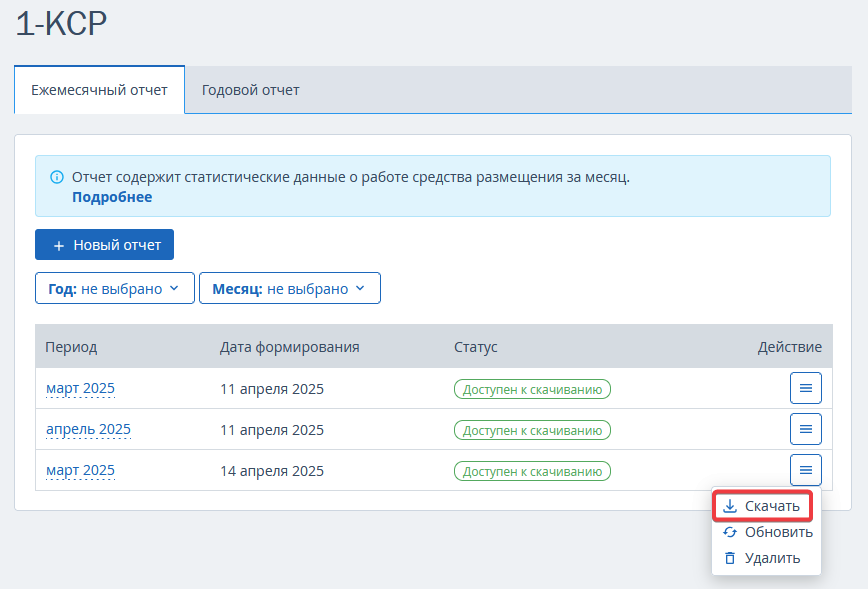Click the download icon beside Скачать

coord(730,506)
